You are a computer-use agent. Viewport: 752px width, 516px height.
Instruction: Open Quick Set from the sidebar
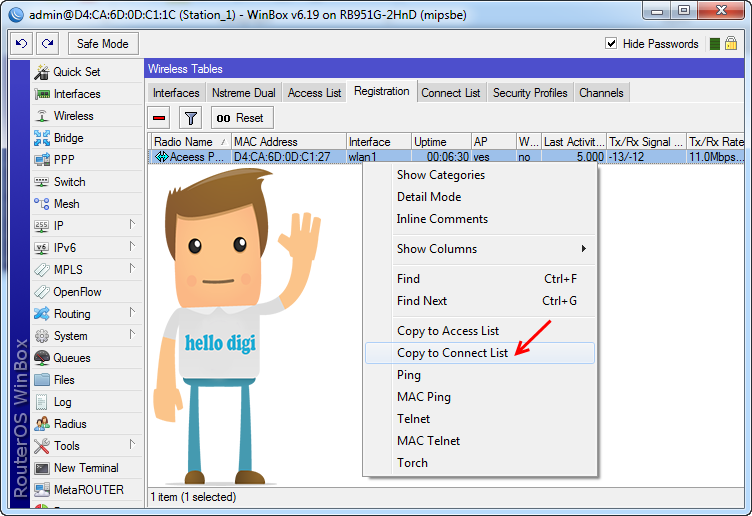click(88, 72)
